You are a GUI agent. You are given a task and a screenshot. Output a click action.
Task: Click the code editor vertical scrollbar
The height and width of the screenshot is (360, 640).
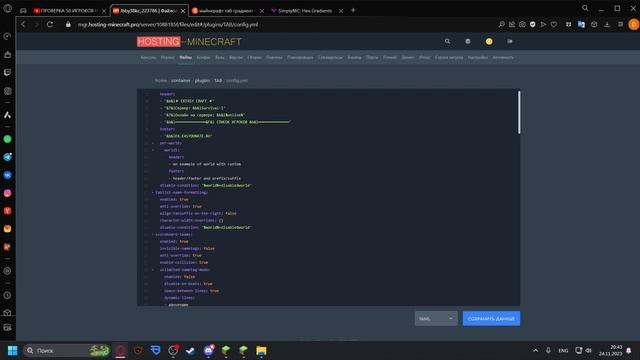519,112
